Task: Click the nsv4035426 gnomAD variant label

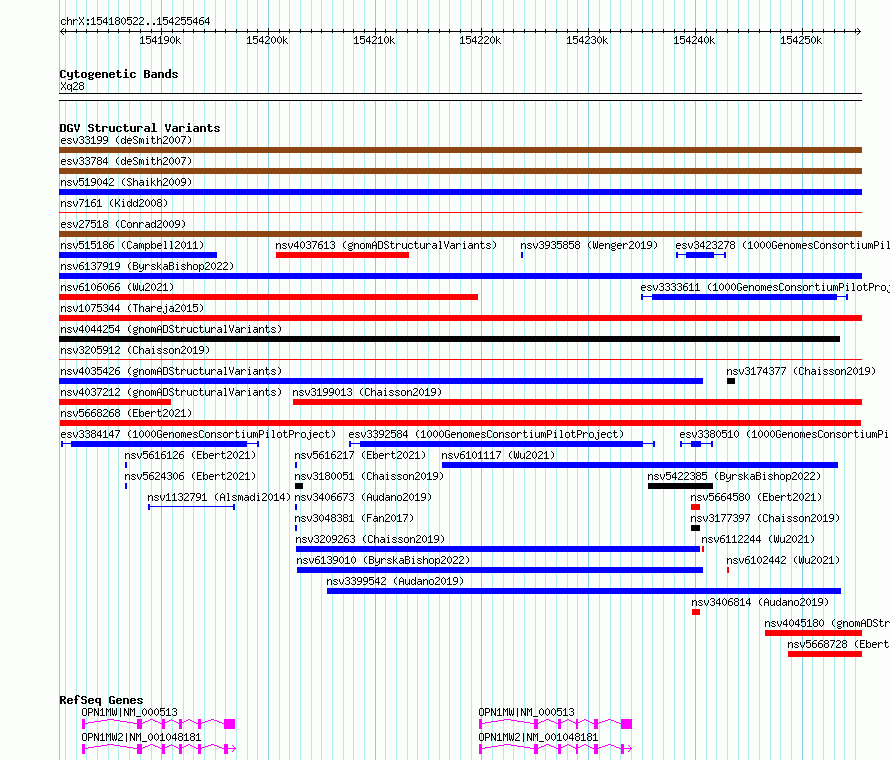Action: (171, 371)
